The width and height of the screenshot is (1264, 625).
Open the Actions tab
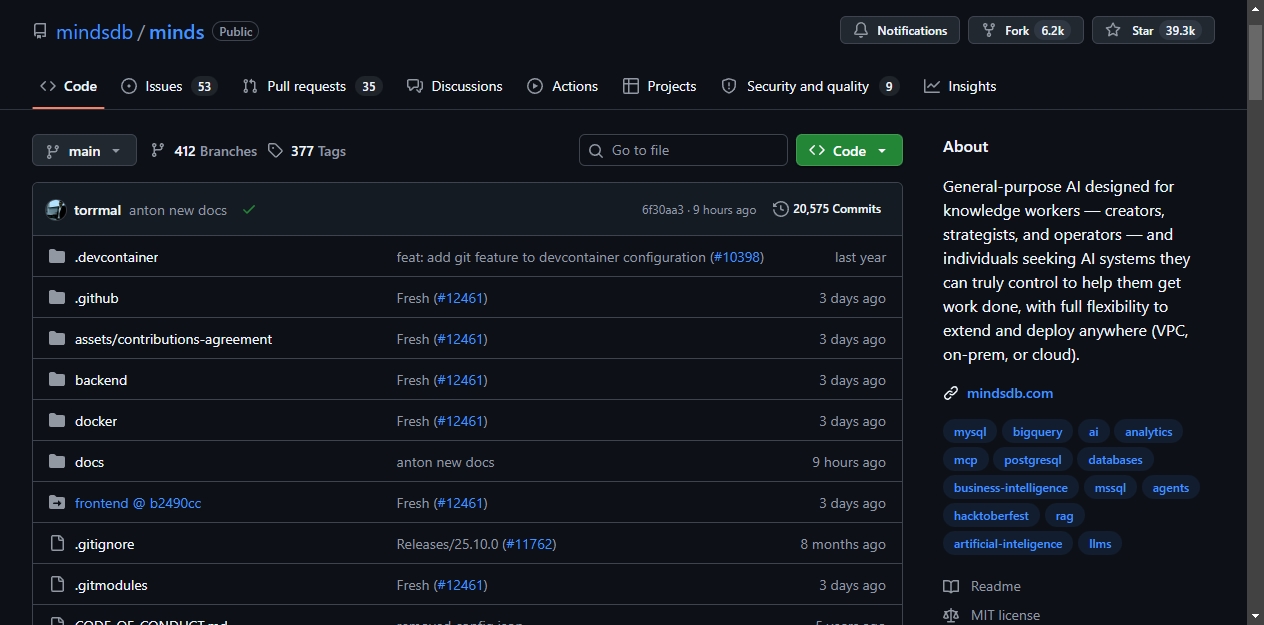coord(563,86)
